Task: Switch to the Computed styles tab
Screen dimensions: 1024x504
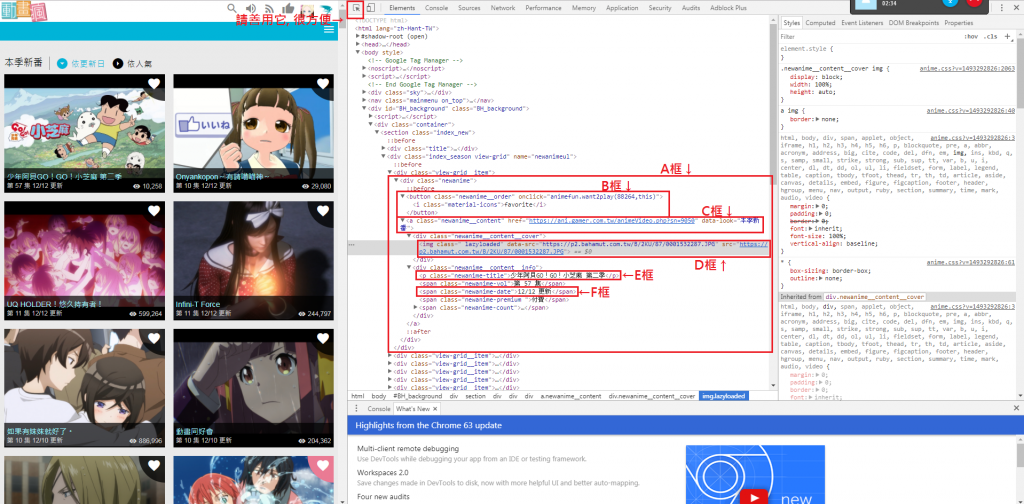Action: click(820, 23)
